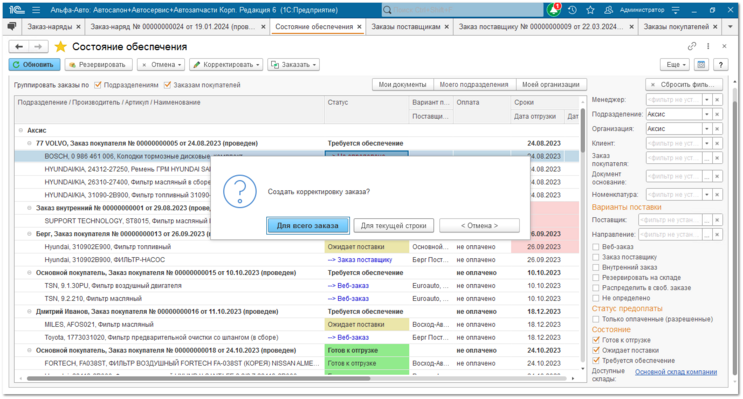Filter by Мои документы
This screenshot has width=743, height=399.
click(402, 85)
